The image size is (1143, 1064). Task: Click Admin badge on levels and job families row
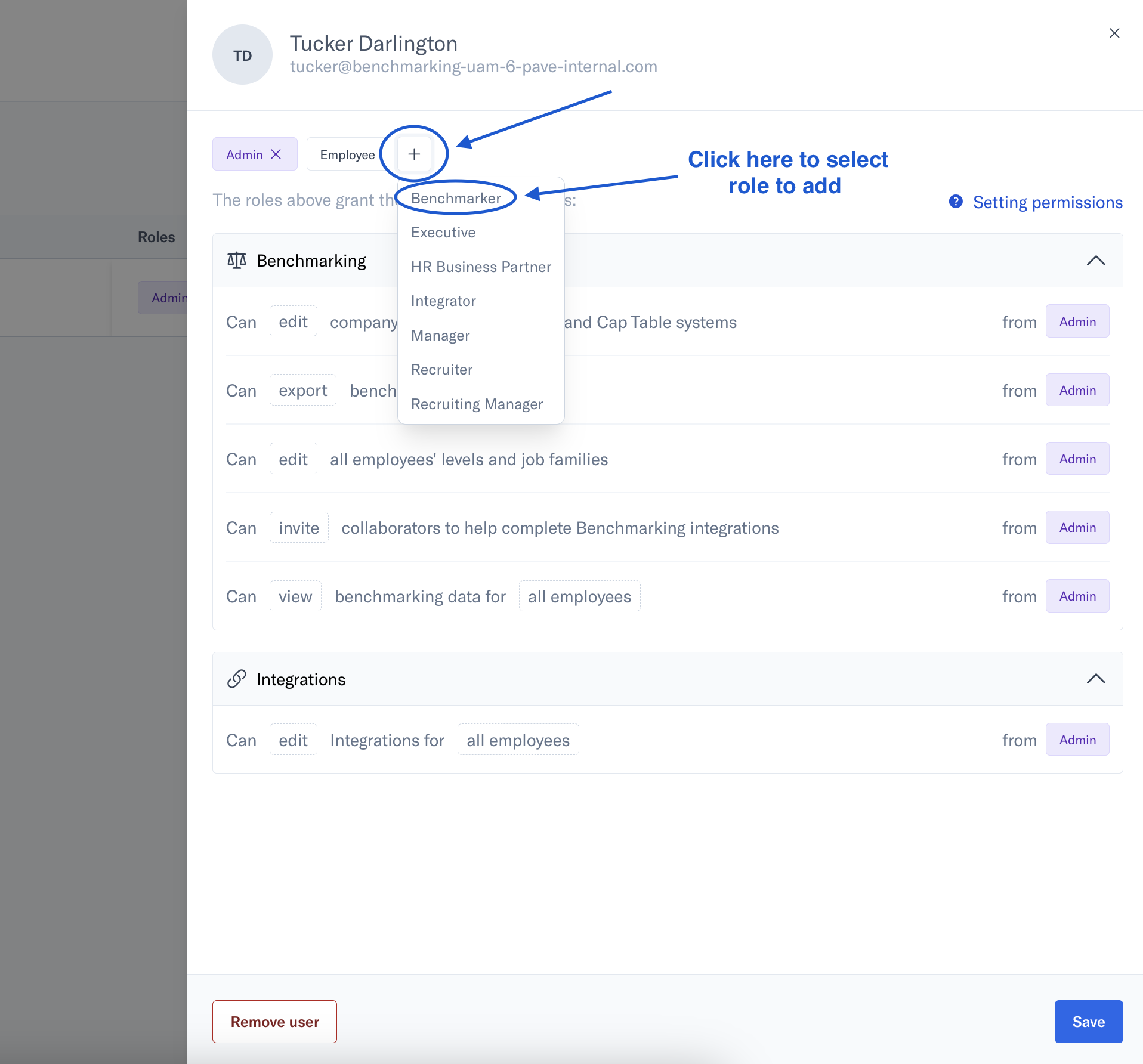pos(1077,459)
